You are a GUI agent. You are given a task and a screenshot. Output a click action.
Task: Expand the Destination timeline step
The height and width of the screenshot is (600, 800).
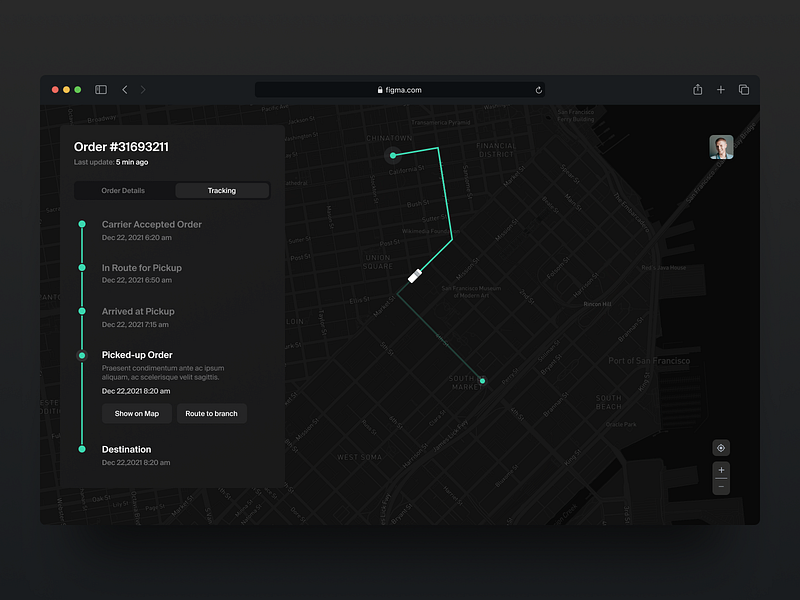point(126,449)
